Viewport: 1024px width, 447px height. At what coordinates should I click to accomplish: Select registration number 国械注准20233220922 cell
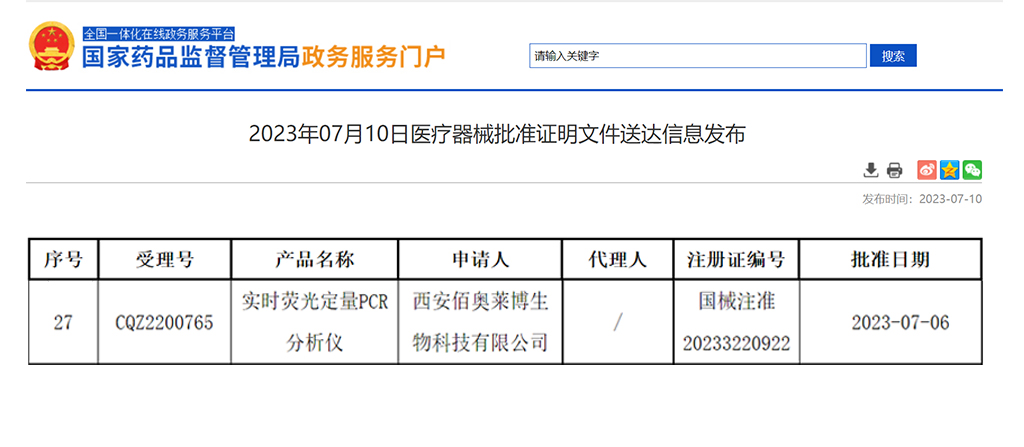point(735,322)
